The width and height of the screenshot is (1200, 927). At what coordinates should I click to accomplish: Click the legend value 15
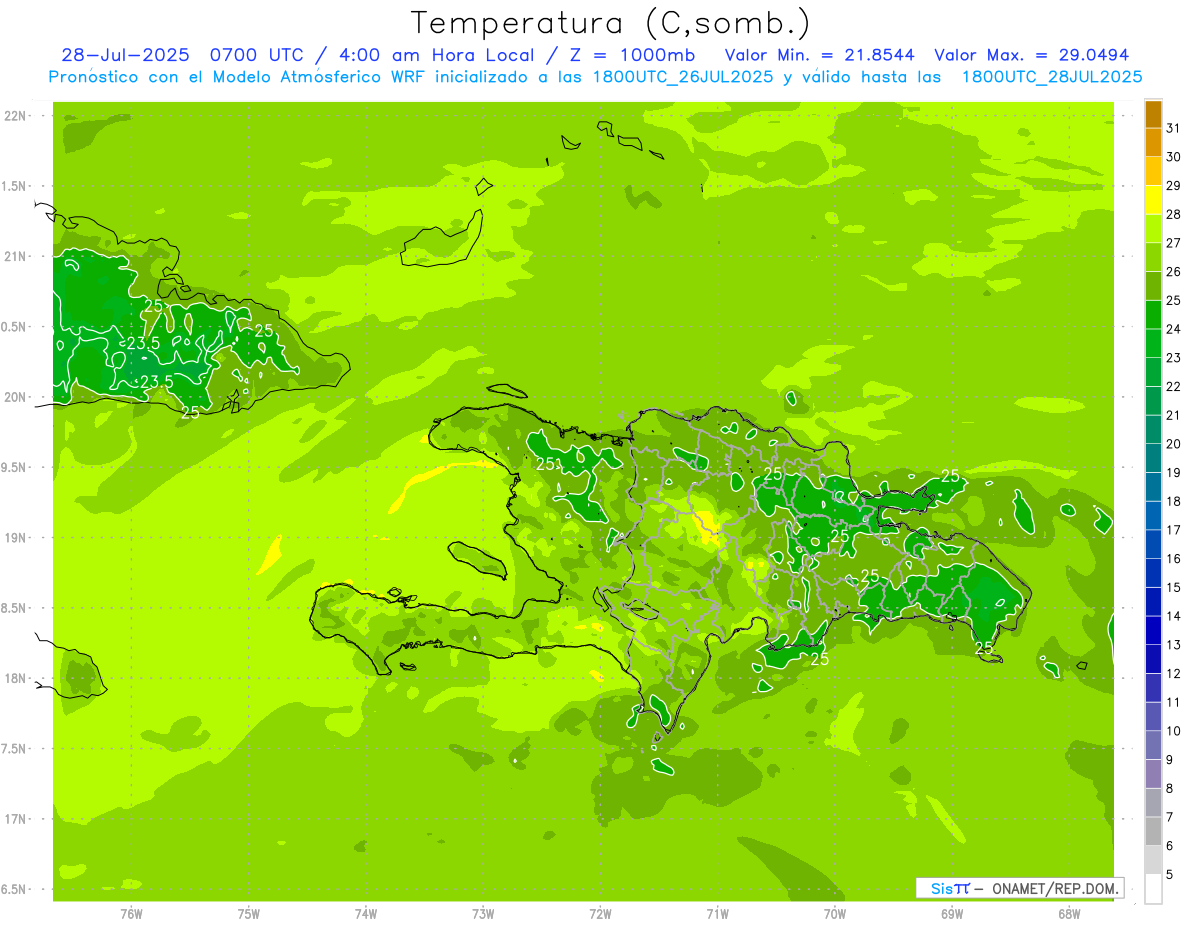click(1174, 588)
